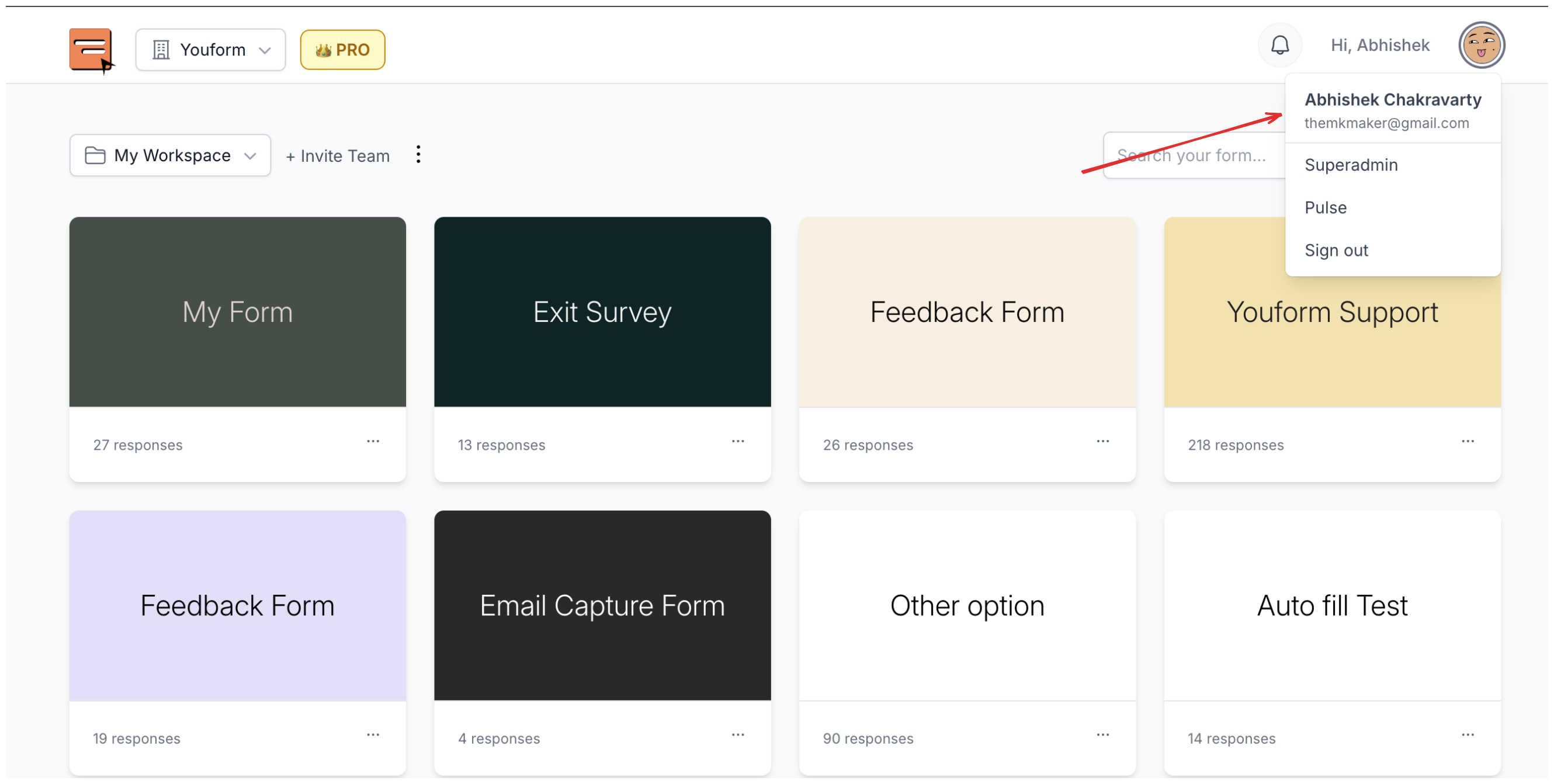This screenshot has width=1554, height=784.
Task: Click the Youform orange logo icon
Action: click(91, 50)
